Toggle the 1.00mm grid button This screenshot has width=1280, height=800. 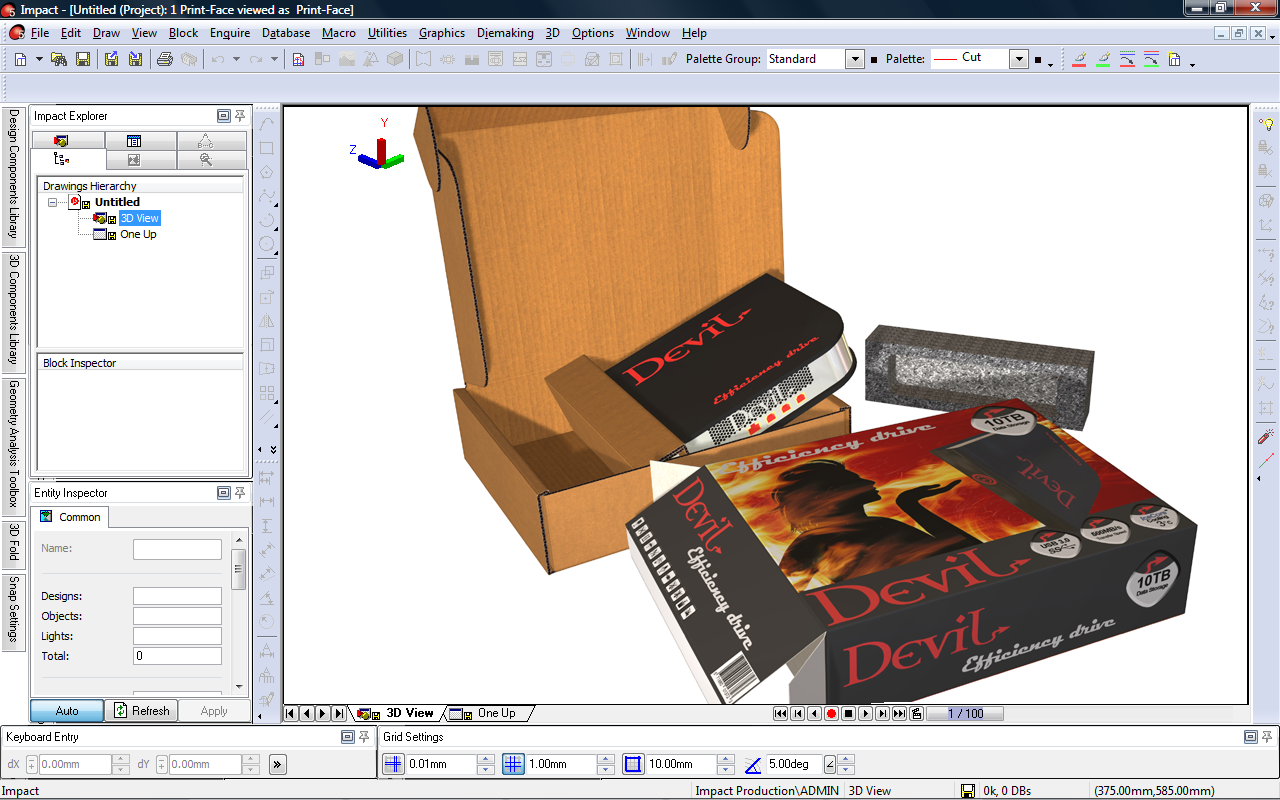pos(513,764)
